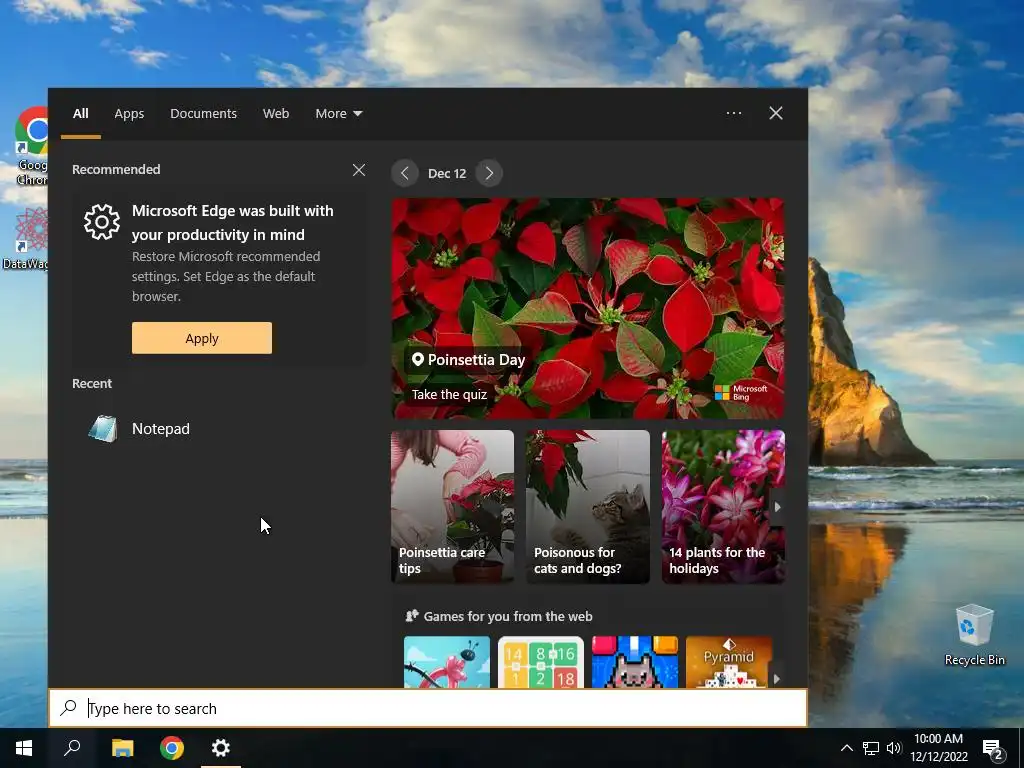Open the volume tray icon
Viewport: 1024px width, 768px height.
click(x=894, y=748)
